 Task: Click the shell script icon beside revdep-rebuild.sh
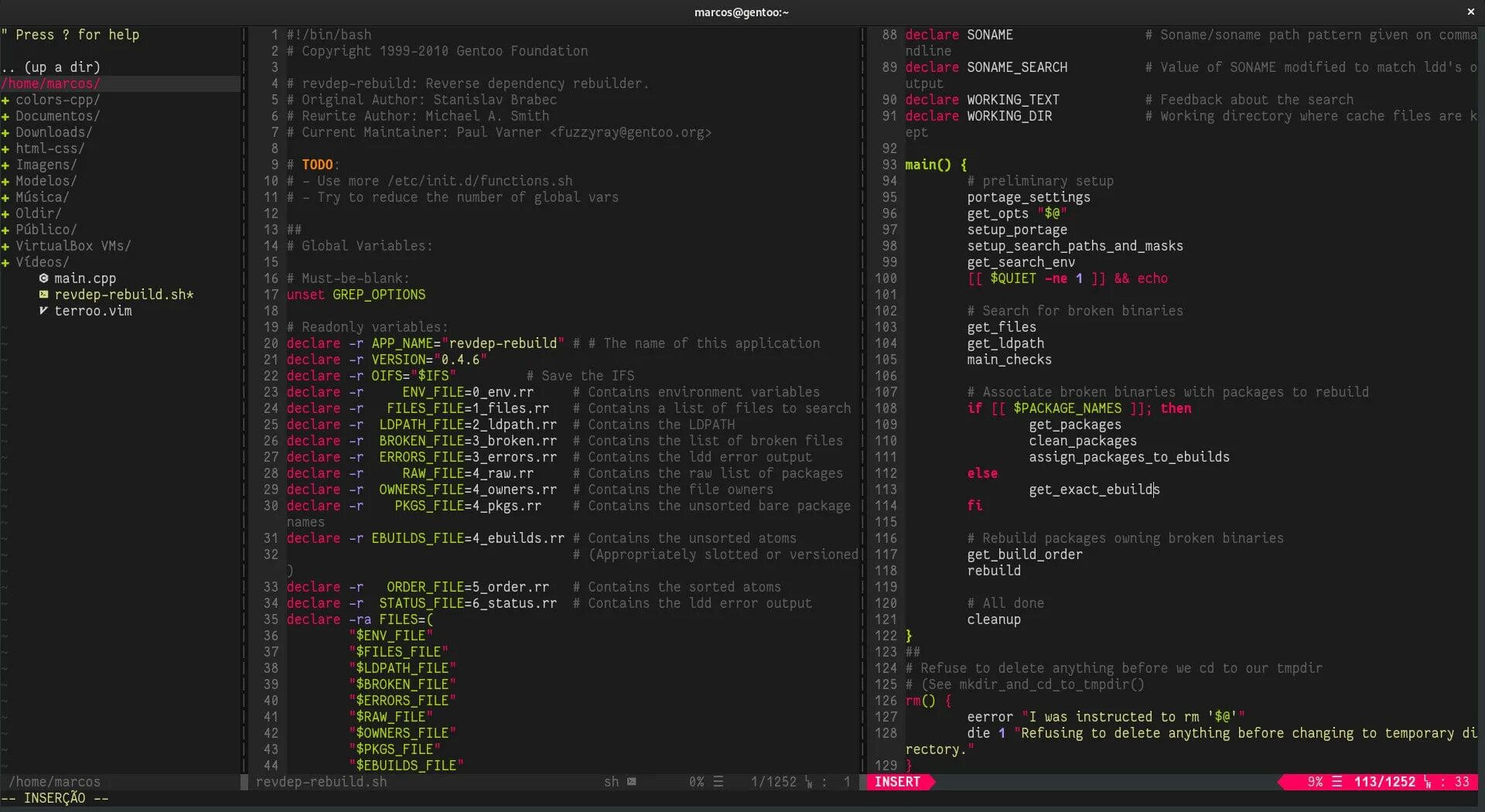[x=43, y=295]
